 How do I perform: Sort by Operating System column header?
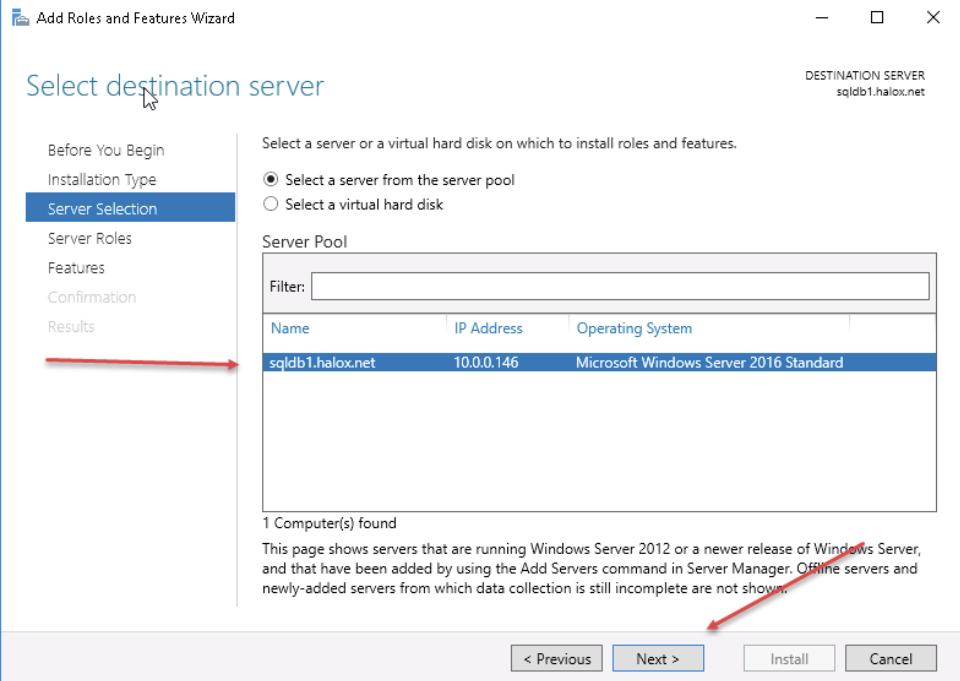coord(634,328)
